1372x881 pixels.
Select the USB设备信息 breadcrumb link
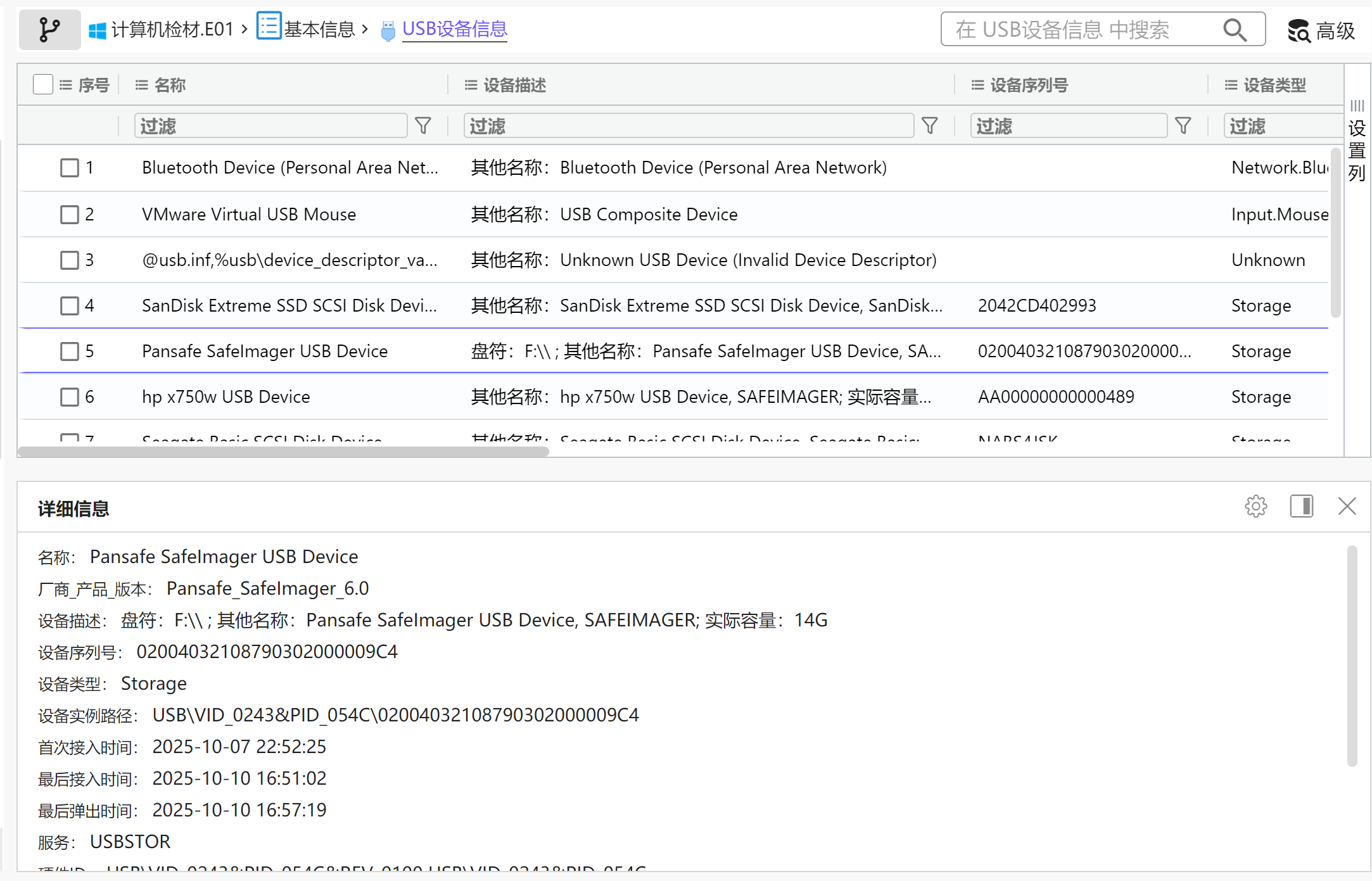pos(454,29)
